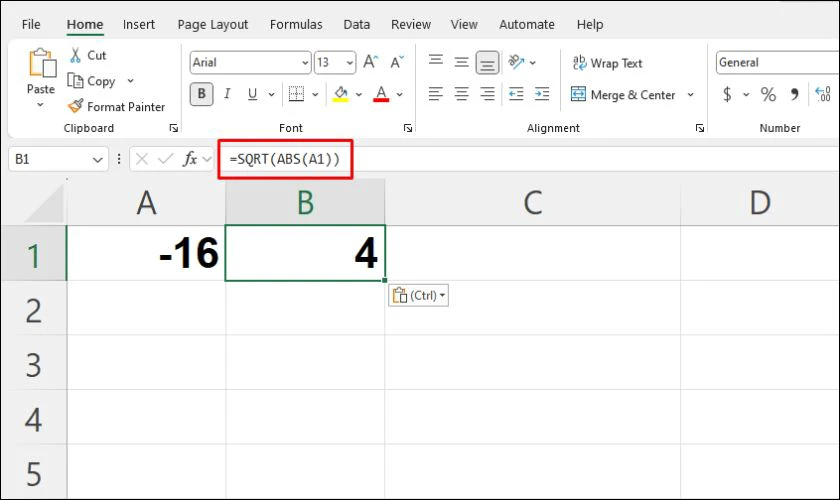Toggle Bold formatting

pyautogui.click(x=201, y=94)
